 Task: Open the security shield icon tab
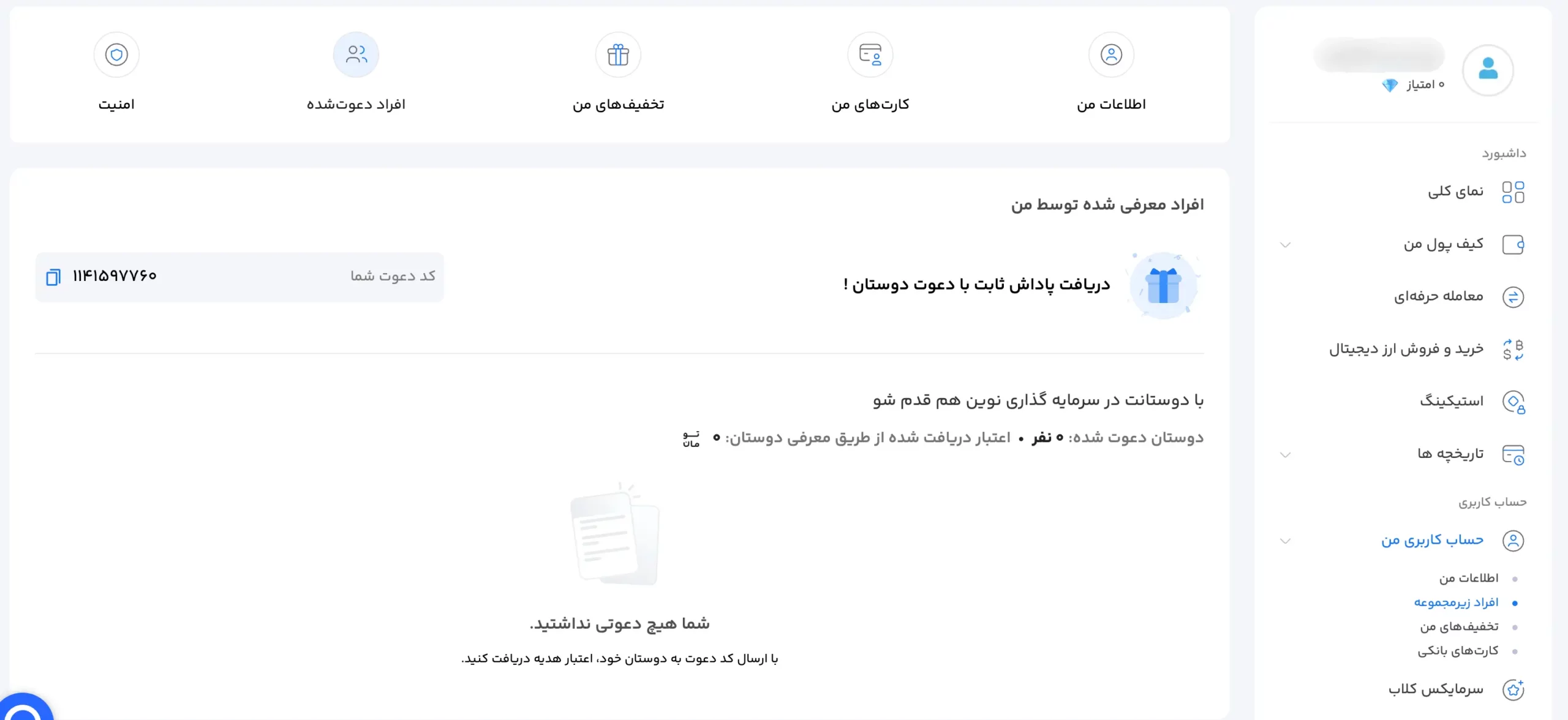click(116, 55)
